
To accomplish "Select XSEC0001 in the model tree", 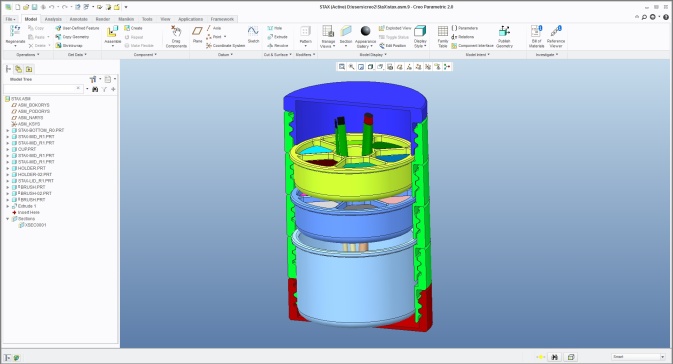I will 33,225.
